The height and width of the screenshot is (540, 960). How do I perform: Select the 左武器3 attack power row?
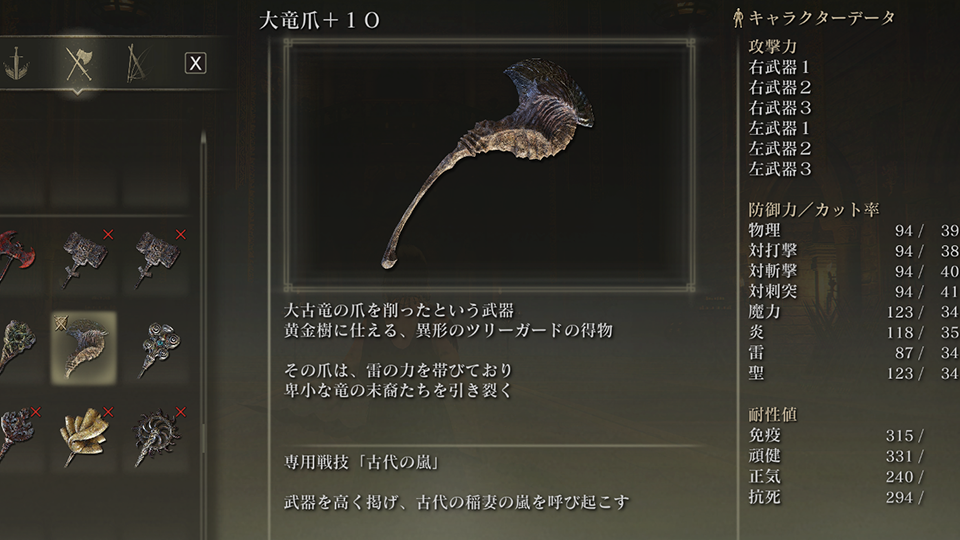point(779,169)
